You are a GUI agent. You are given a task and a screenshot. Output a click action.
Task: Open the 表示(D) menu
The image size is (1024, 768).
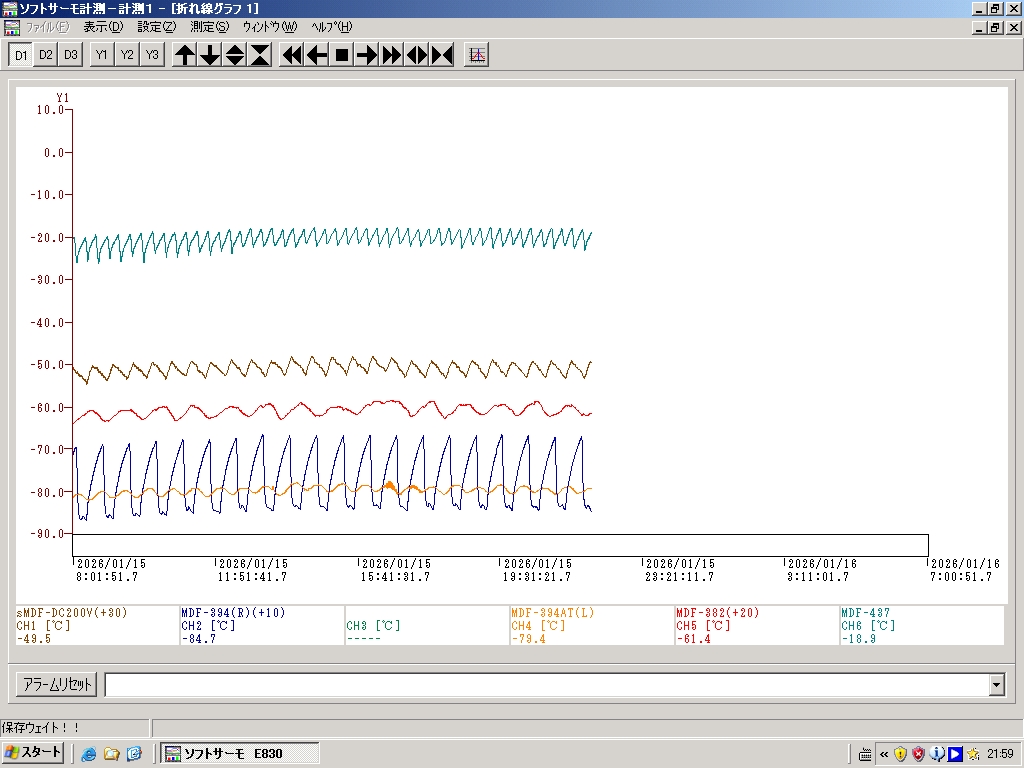pyautogui.click(x=103, y=27)
